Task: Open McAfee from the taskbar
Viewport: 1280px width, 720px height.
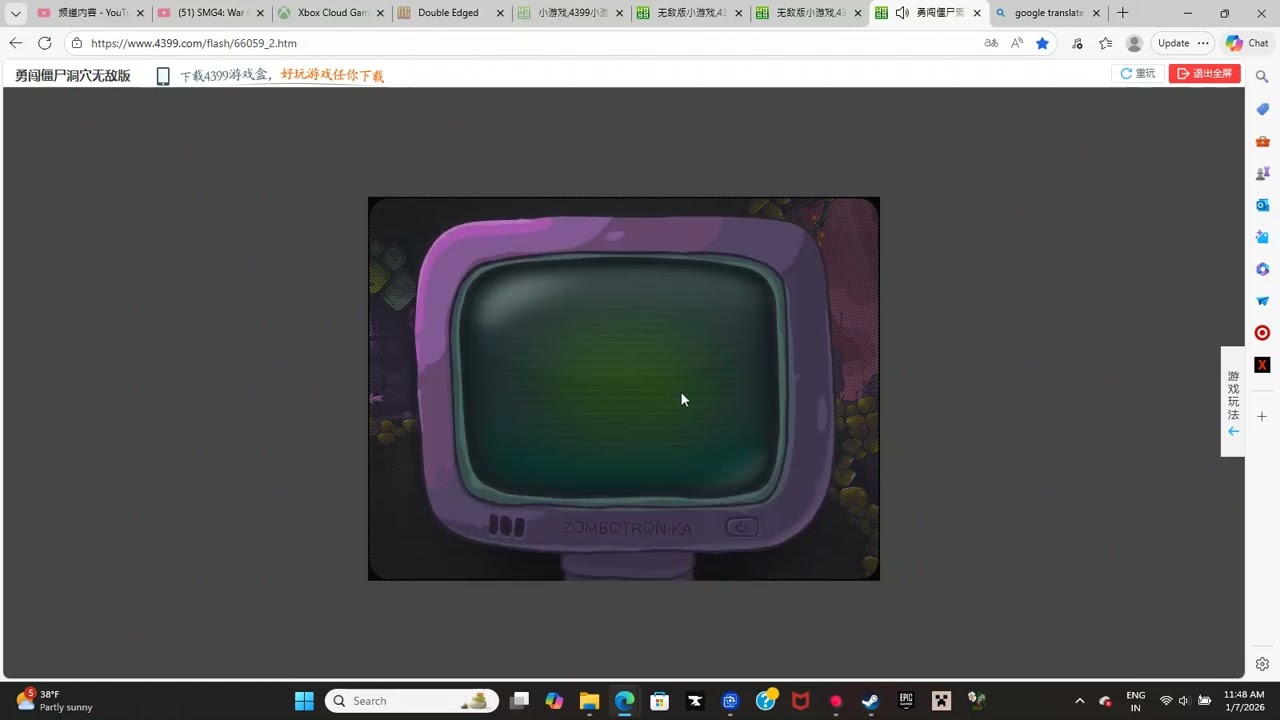Action: coord(800,701)
